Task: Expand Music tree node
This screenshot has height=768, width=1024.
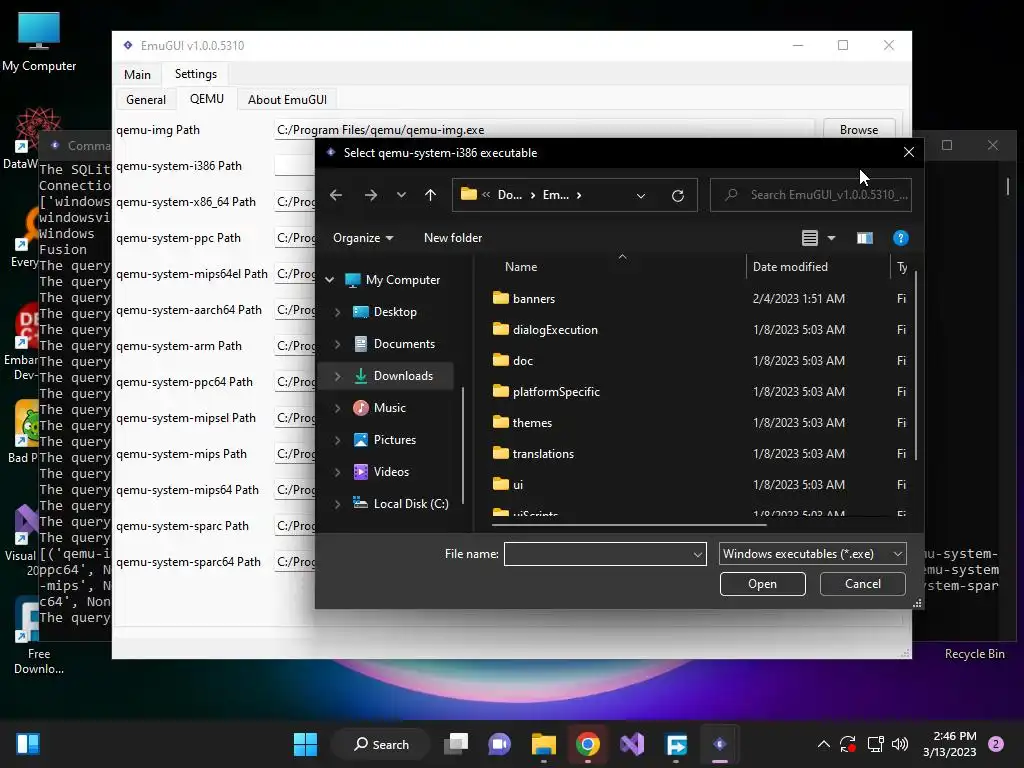Action: (337, 408)
